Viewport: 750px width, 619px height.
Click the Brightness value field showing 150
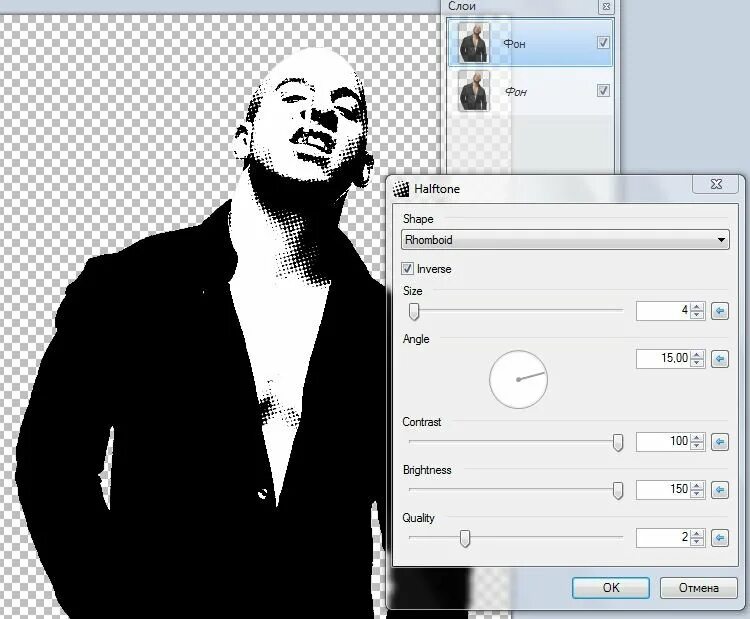[x=664, y=490]
